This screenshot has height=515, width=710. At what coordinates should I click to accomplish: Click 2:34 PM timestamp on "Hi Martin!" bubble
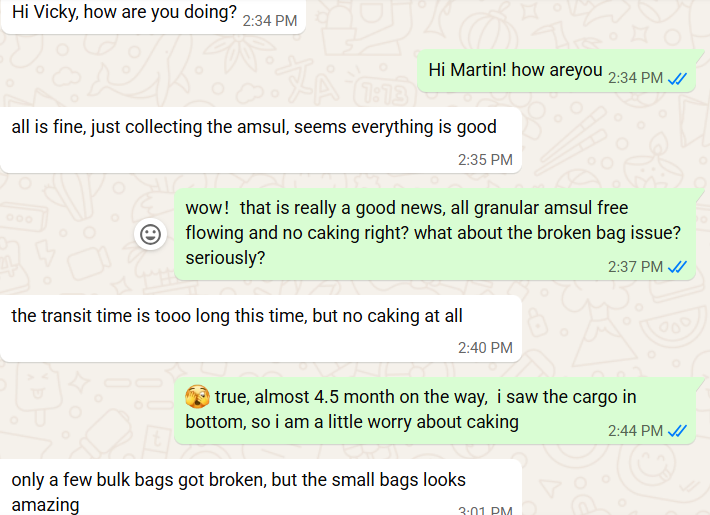click(635, 78)
